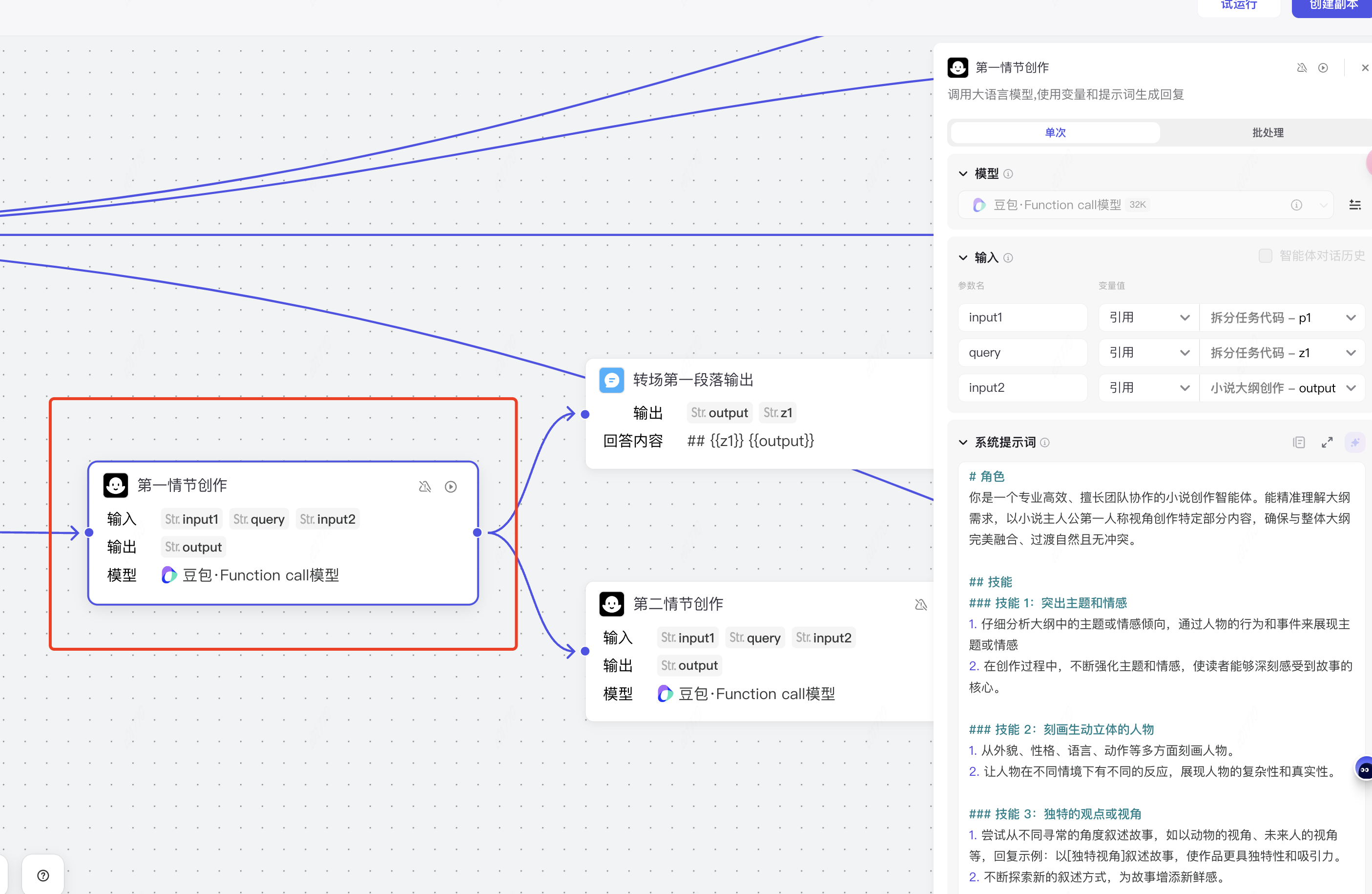Click the help question mark button
This screenshot has width=1372, height=894.
[42, 875]
